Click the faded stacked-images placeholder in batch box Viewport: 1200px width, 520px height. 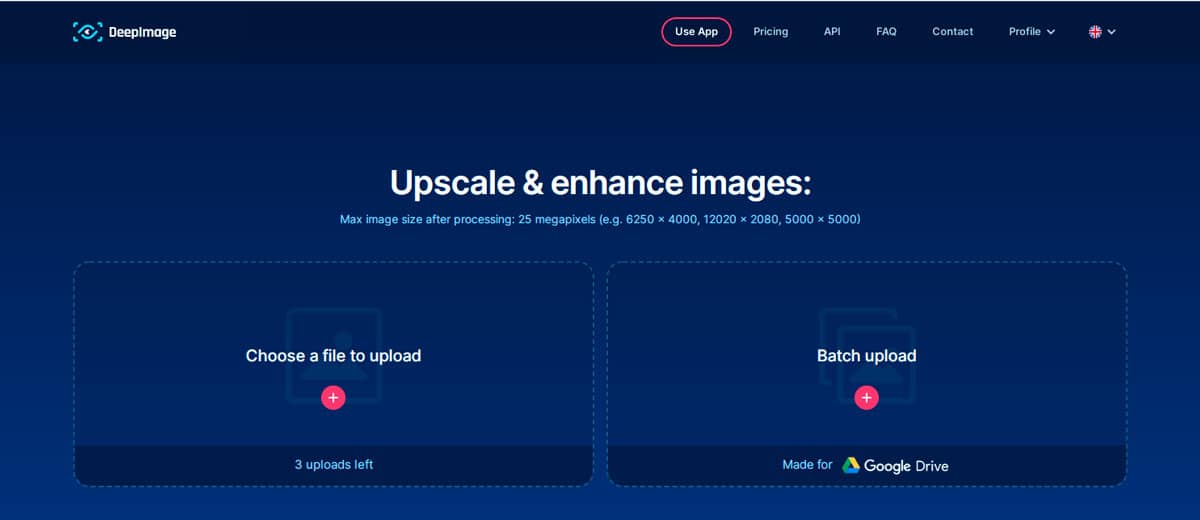point(866,355)
